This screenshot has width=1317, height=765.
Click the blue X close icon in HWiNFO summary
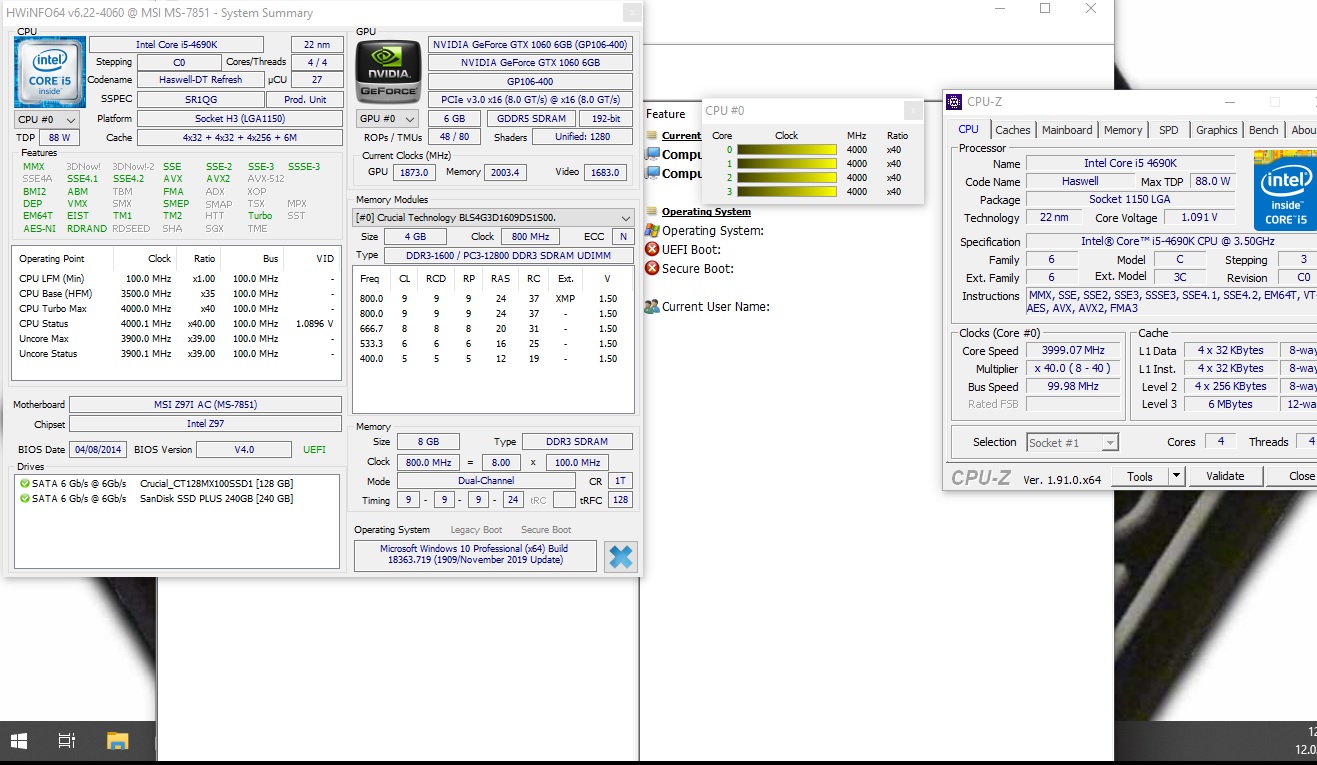click(x=621, y=556)
